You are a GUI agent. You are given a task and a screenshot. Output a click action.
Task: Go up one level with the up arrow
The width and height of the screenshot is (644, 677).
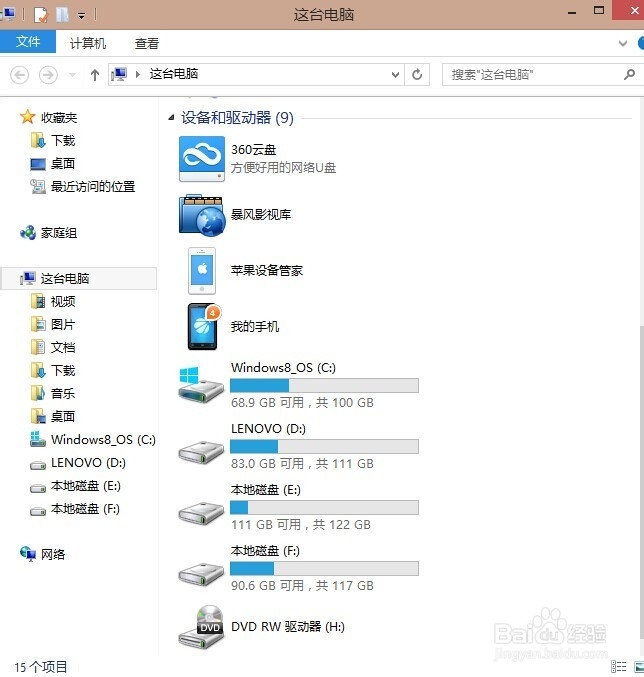point(95,75)
